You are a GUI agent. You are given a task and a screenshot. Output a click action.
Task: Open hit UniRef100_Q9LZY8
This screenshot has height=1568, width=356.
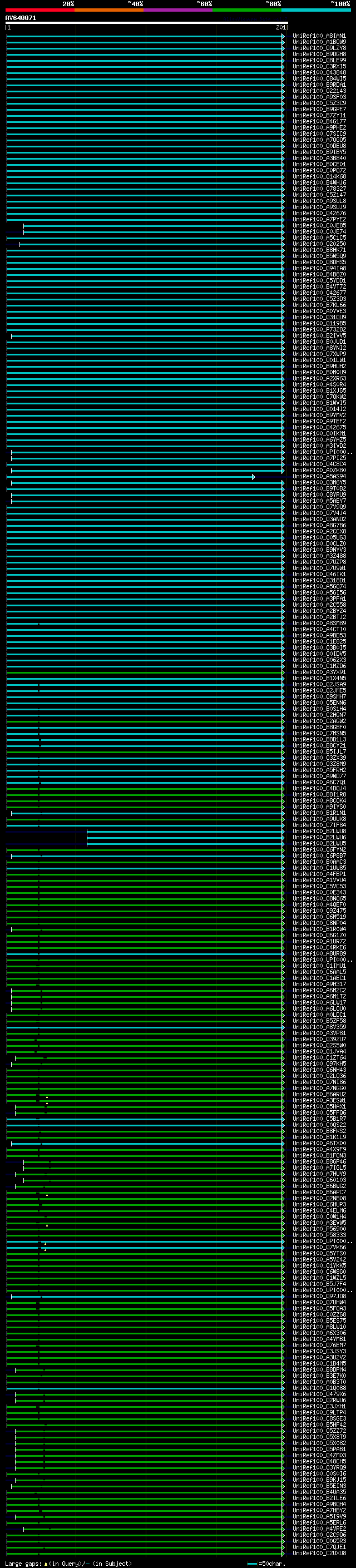click(x=319, y=48)
